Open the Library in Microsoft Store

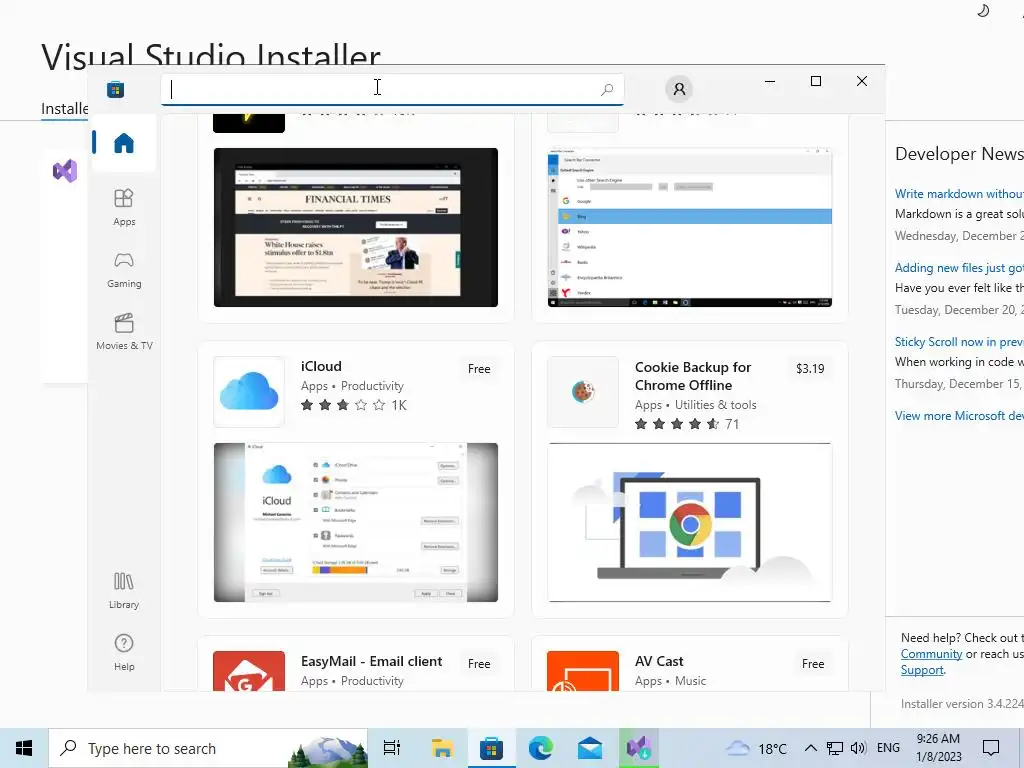click(x=123, y=590)
